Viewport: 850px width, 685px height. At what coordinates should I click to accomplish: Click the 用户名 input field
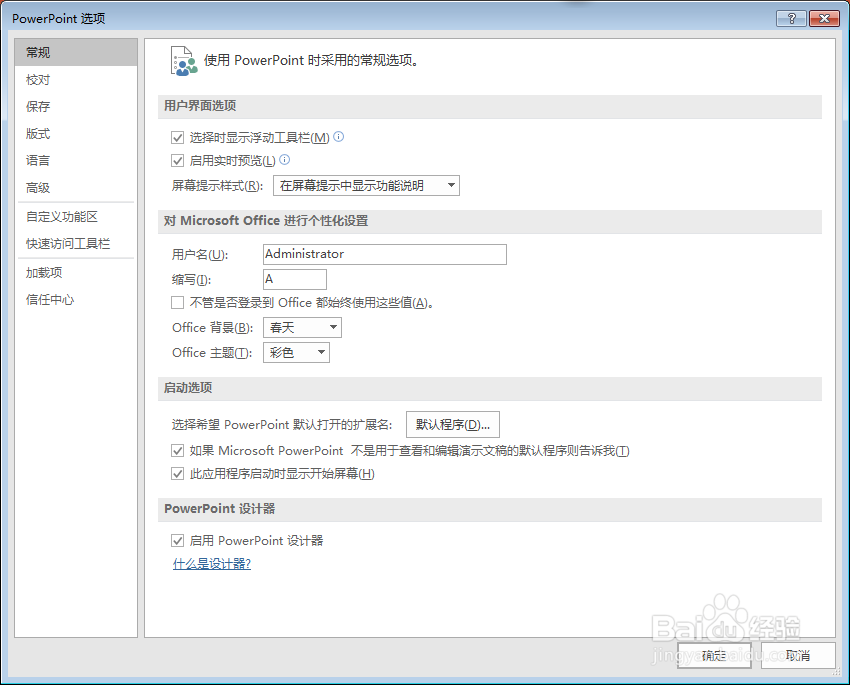tap(385, 254)
